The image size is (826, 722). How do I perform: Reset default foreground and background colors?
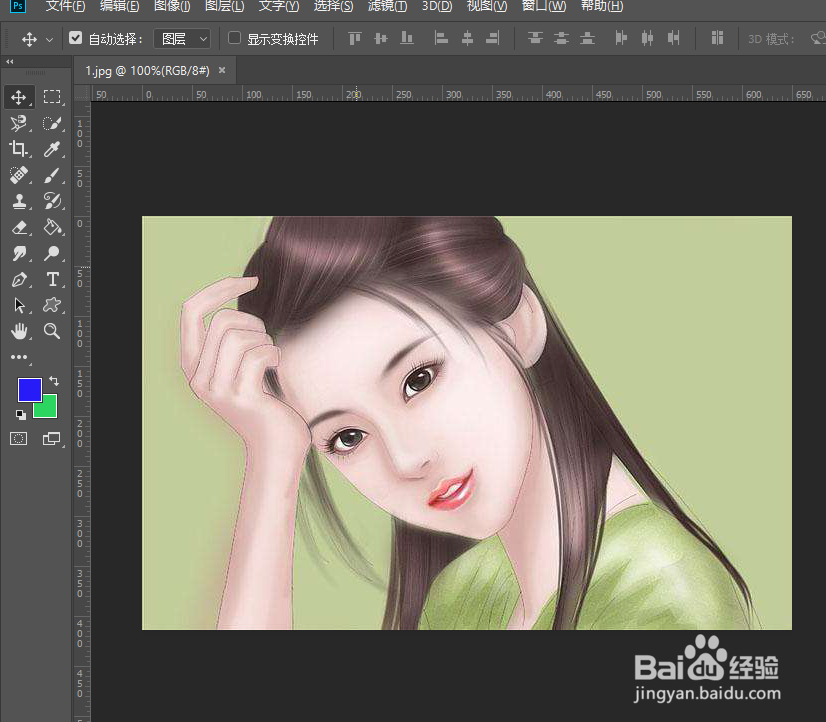click(x=21, y=415)
